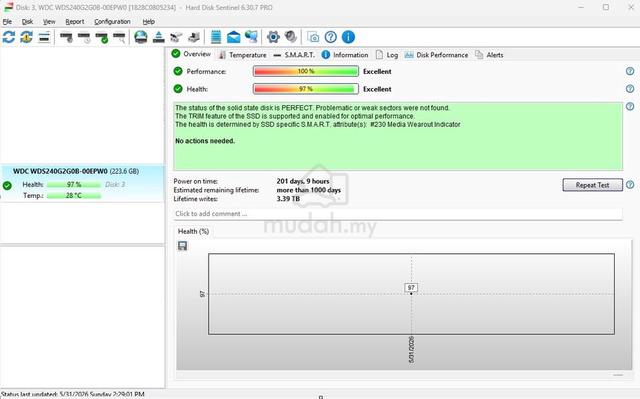
Task: Open the blue notepad report icon
Action: tap(216, 37)
